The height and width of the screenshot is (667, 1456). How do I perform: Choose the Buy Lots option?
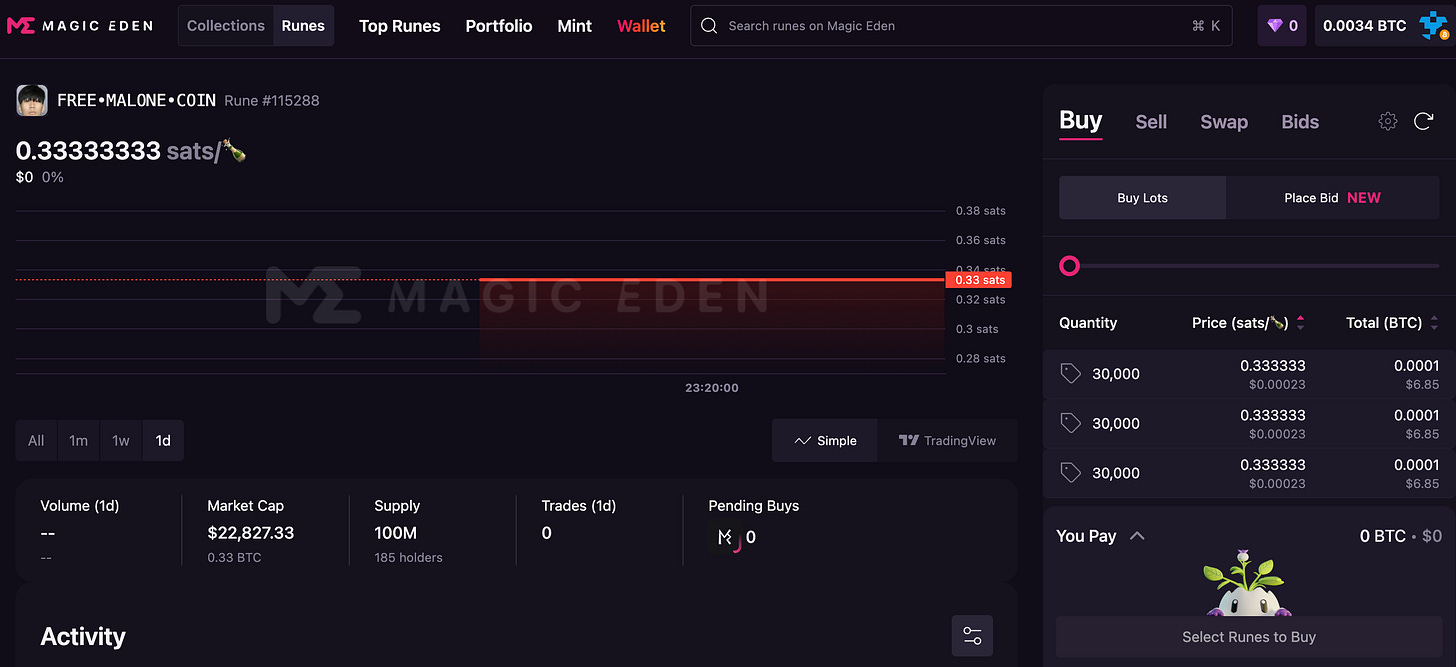pyautogui.click(x=1142, y=198)
